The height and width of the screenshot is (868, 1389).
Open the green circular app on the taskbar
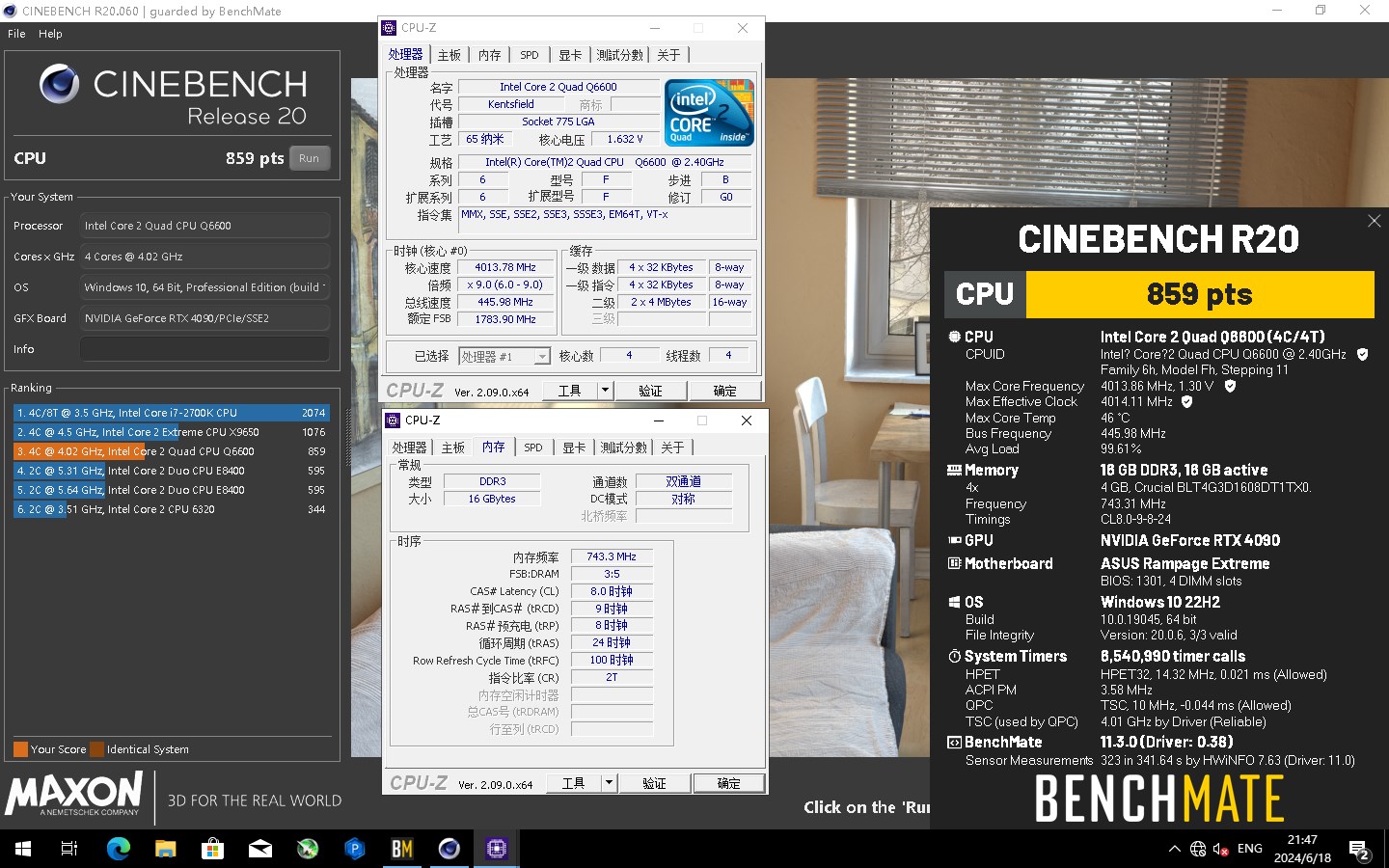(307, 849)
